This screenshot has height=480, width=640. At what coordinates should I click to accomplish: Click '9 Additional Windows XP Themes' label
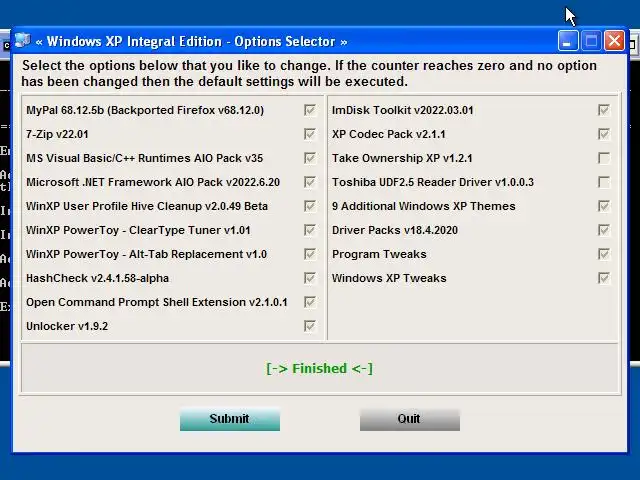click(x=424, y=206)
